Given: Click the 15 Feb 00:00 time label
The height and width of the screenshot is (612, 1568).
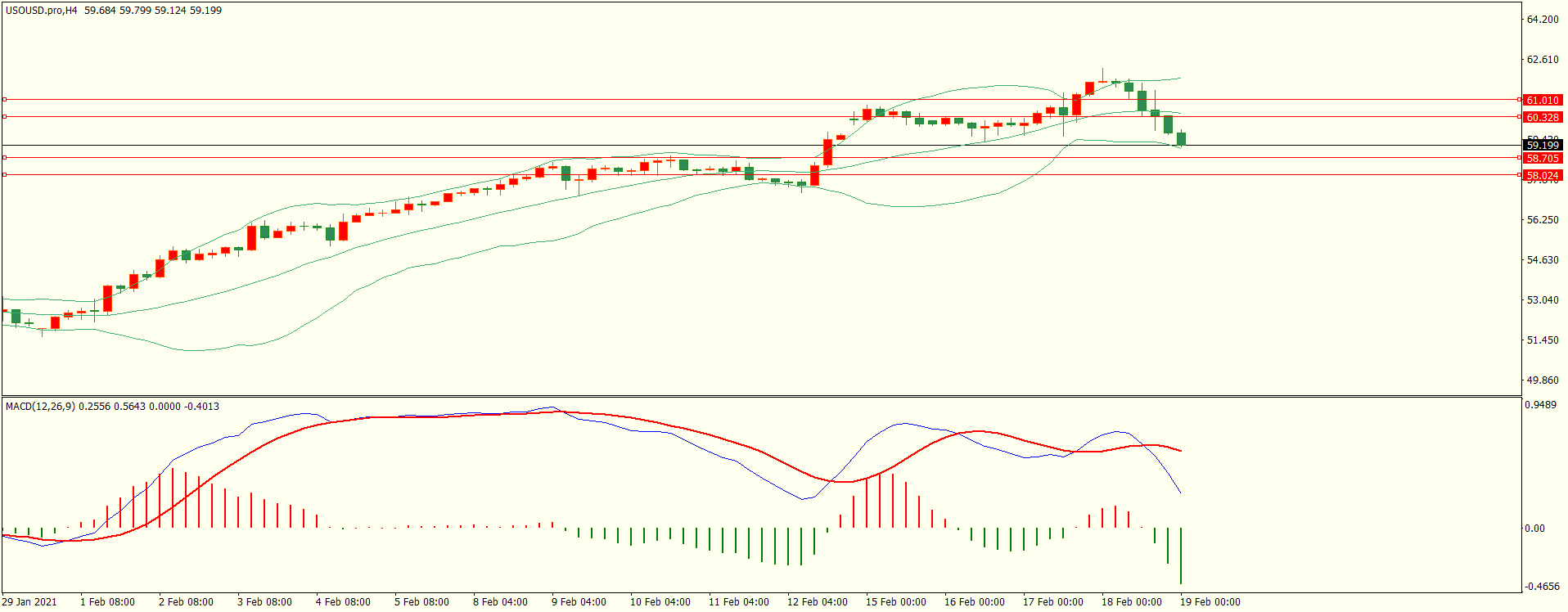Looking at the screenshot, I should (x=895, y=601).
